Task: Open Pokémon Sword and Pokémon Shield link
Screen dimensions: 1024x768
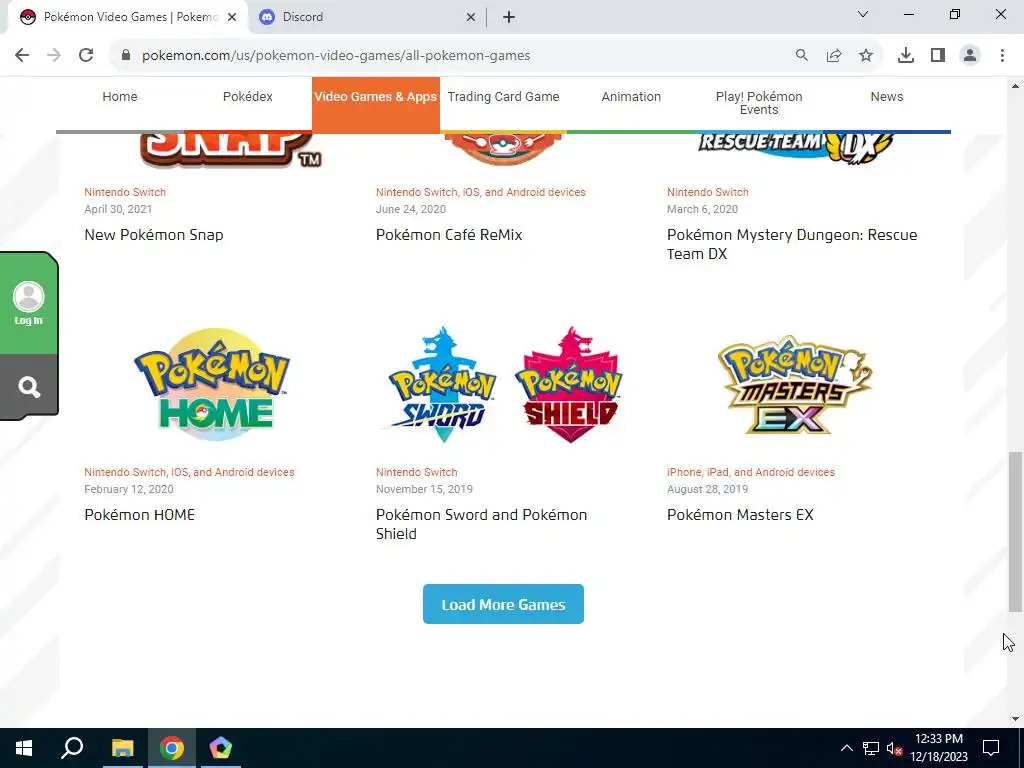Action: [x=481, y=524]
